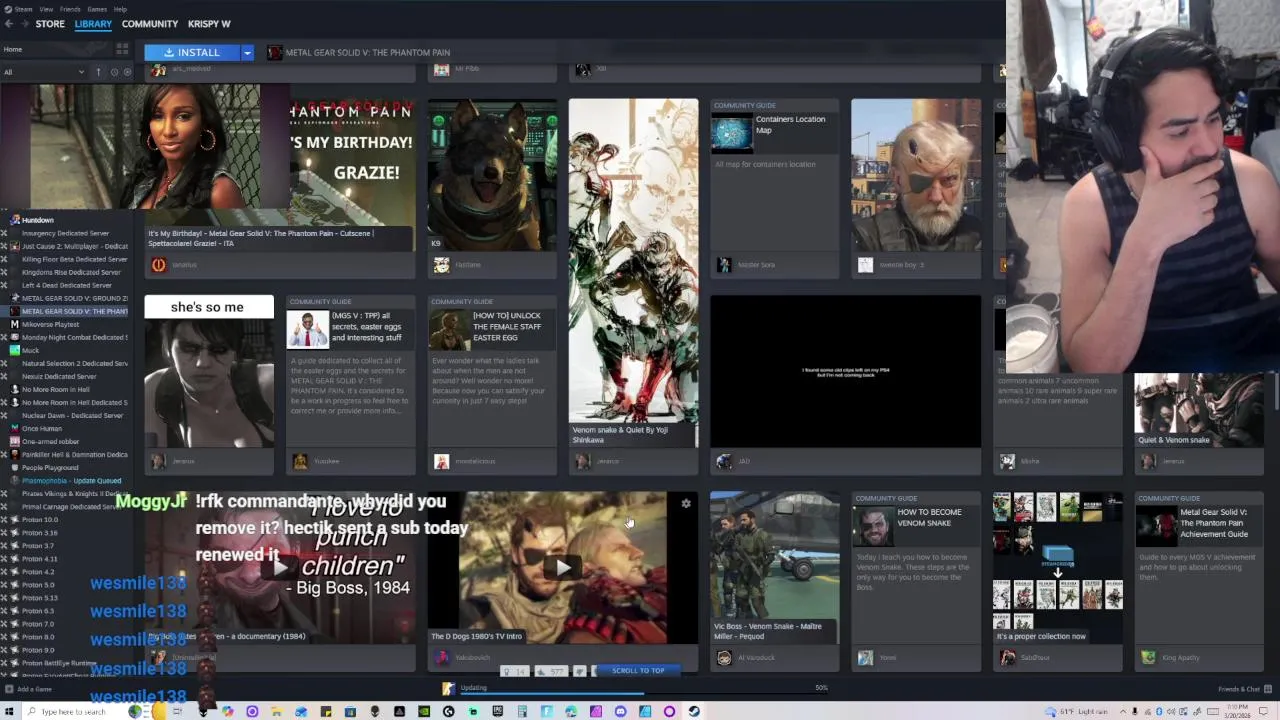Open Venom snake & Quiet by Yoji Shinkawa artwork
This screenshot has height=720, width=1280.
click(x=633, y=272)
